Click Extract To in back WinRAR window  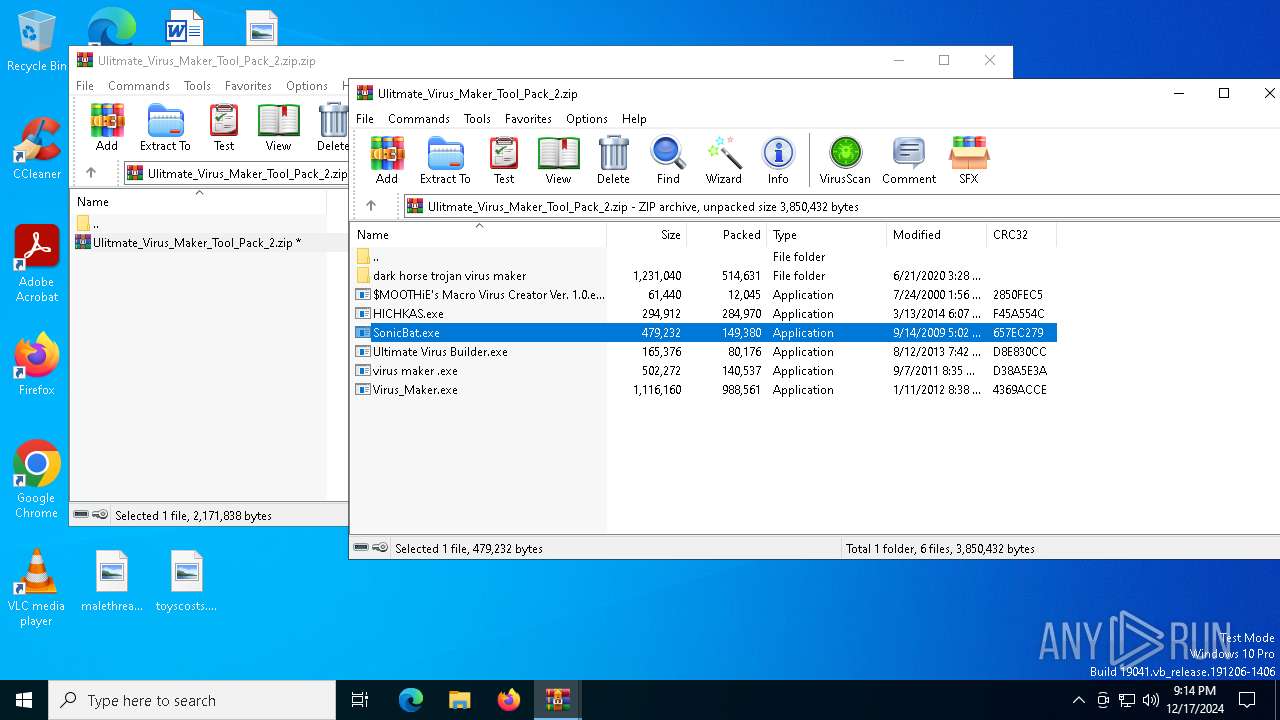coord(165,127)
